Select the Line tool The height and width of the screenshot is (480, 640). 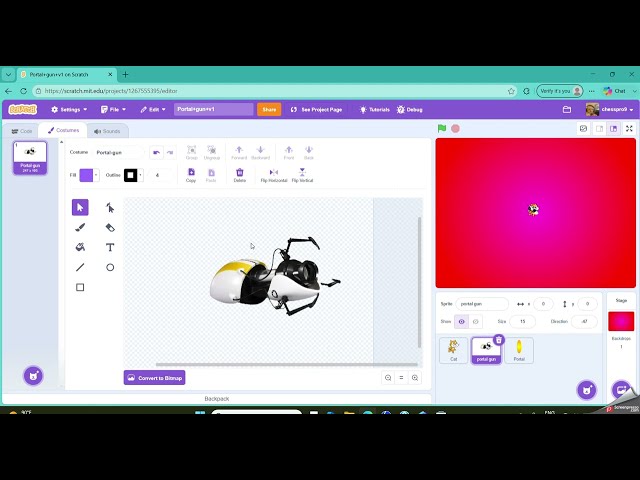[x=80, y=267]
